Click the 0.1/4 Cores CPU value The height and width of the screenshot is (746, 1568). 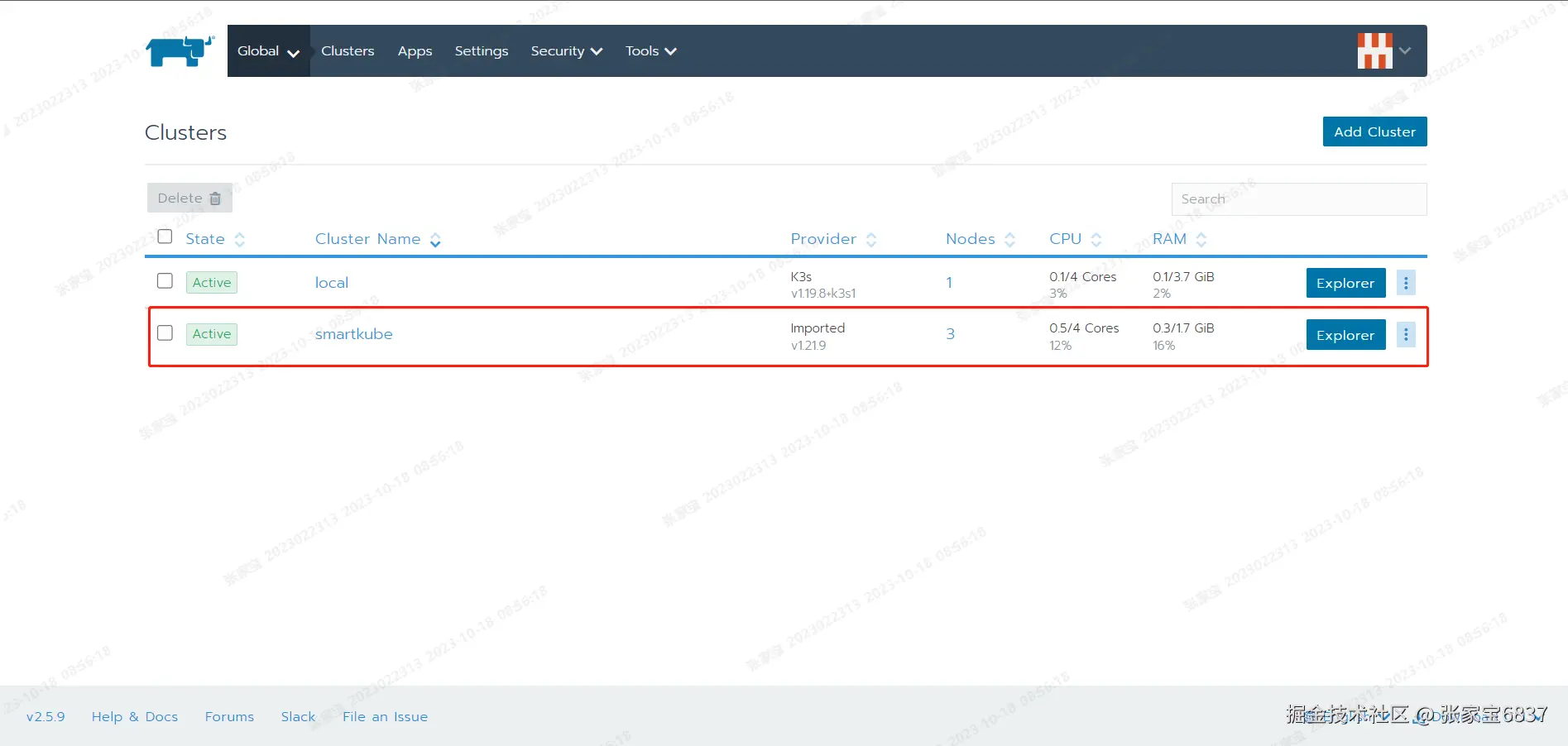[x=1082, y=276]
